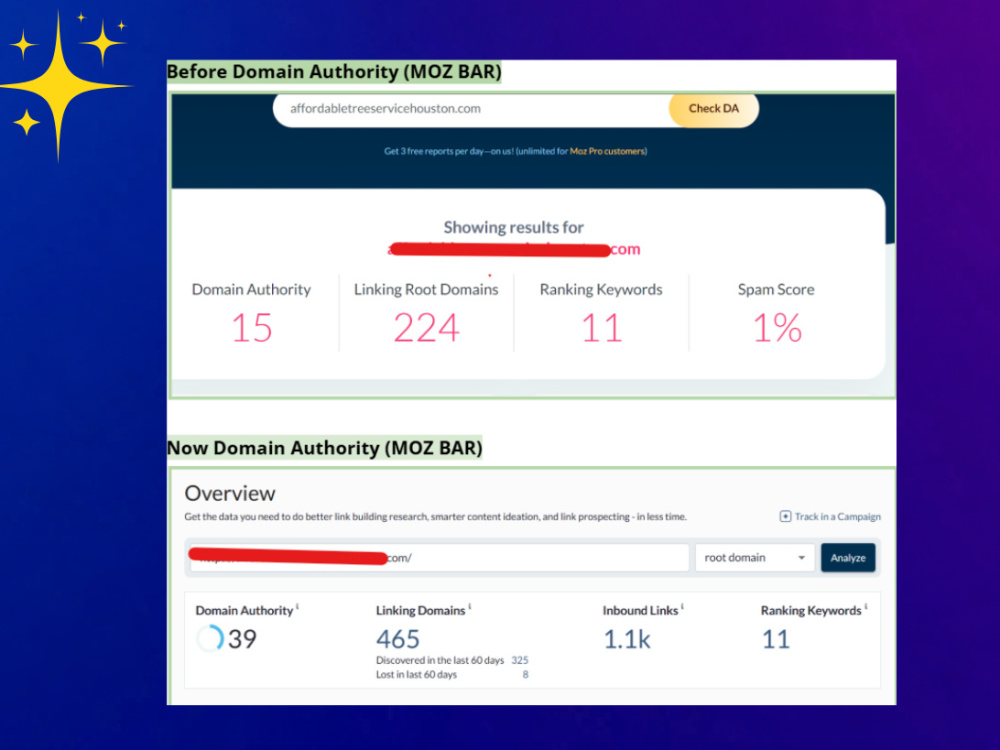Click the Linking Domains value 465
Screen dimensions: 1000x750
(398, 639)
